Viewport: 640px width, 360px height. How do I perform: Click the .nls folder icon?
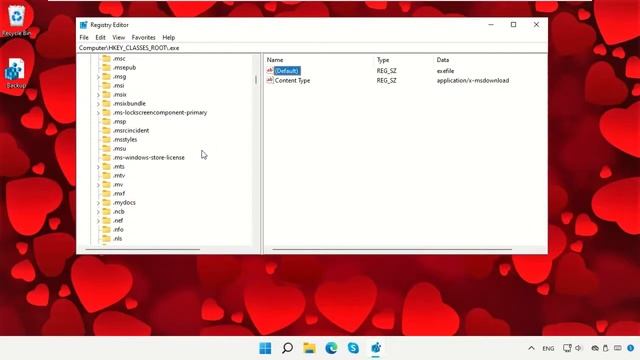[x=107, y=238]
